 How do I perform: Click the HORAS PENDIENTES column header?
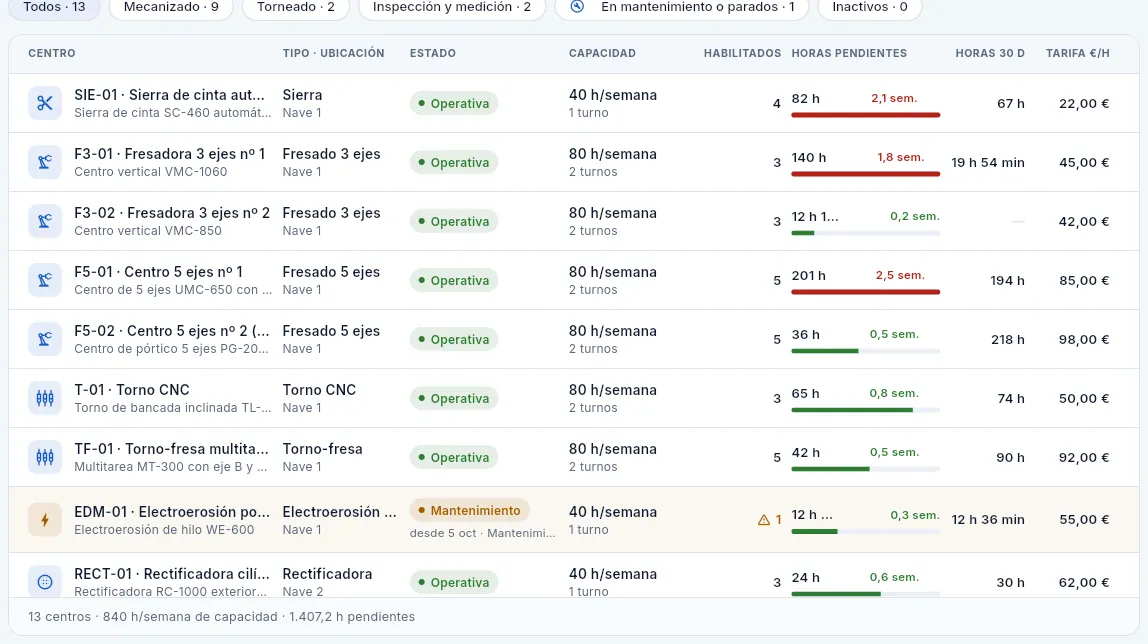click(849, 53)
